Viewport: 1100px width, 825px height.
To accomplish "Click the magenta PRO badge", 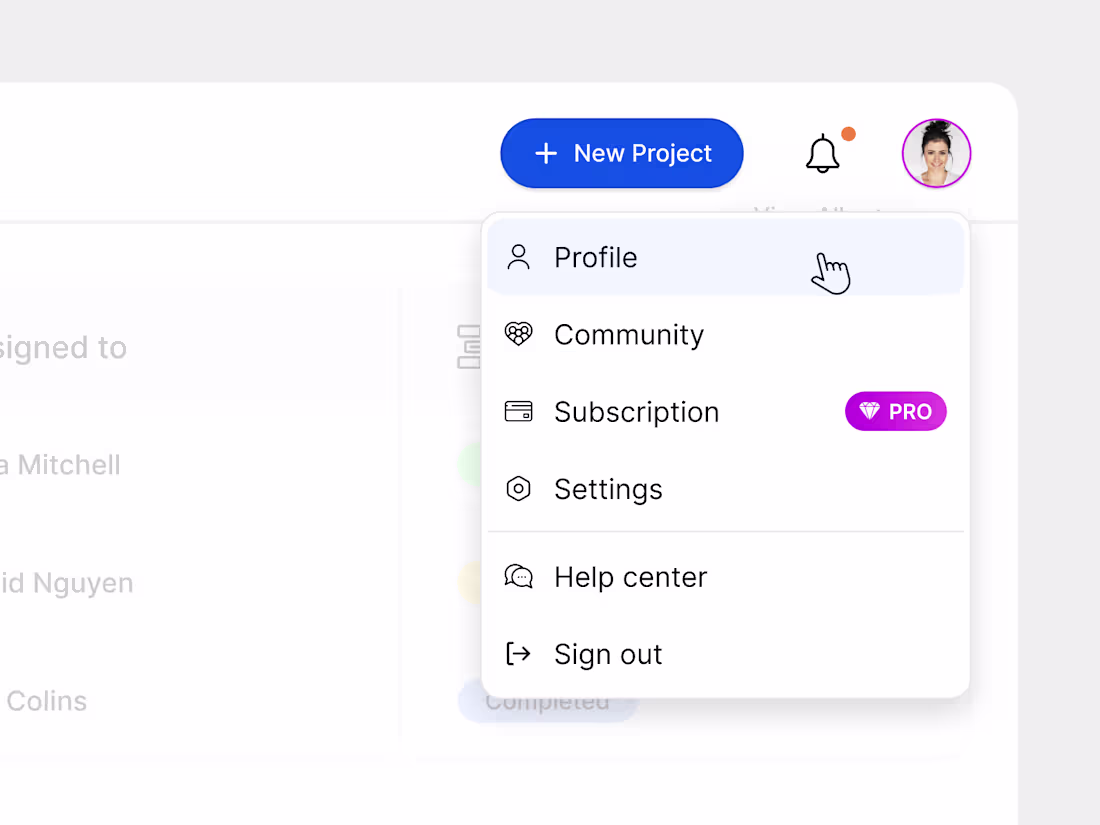I will 895,411.
